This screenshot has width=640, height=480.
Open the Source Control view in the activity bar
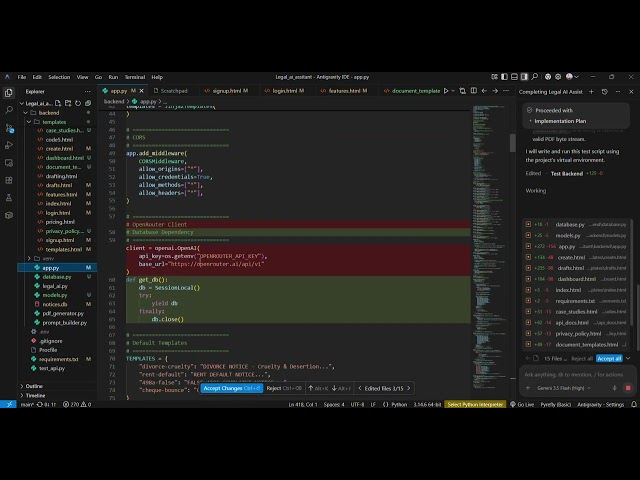[x=9, y=128]
